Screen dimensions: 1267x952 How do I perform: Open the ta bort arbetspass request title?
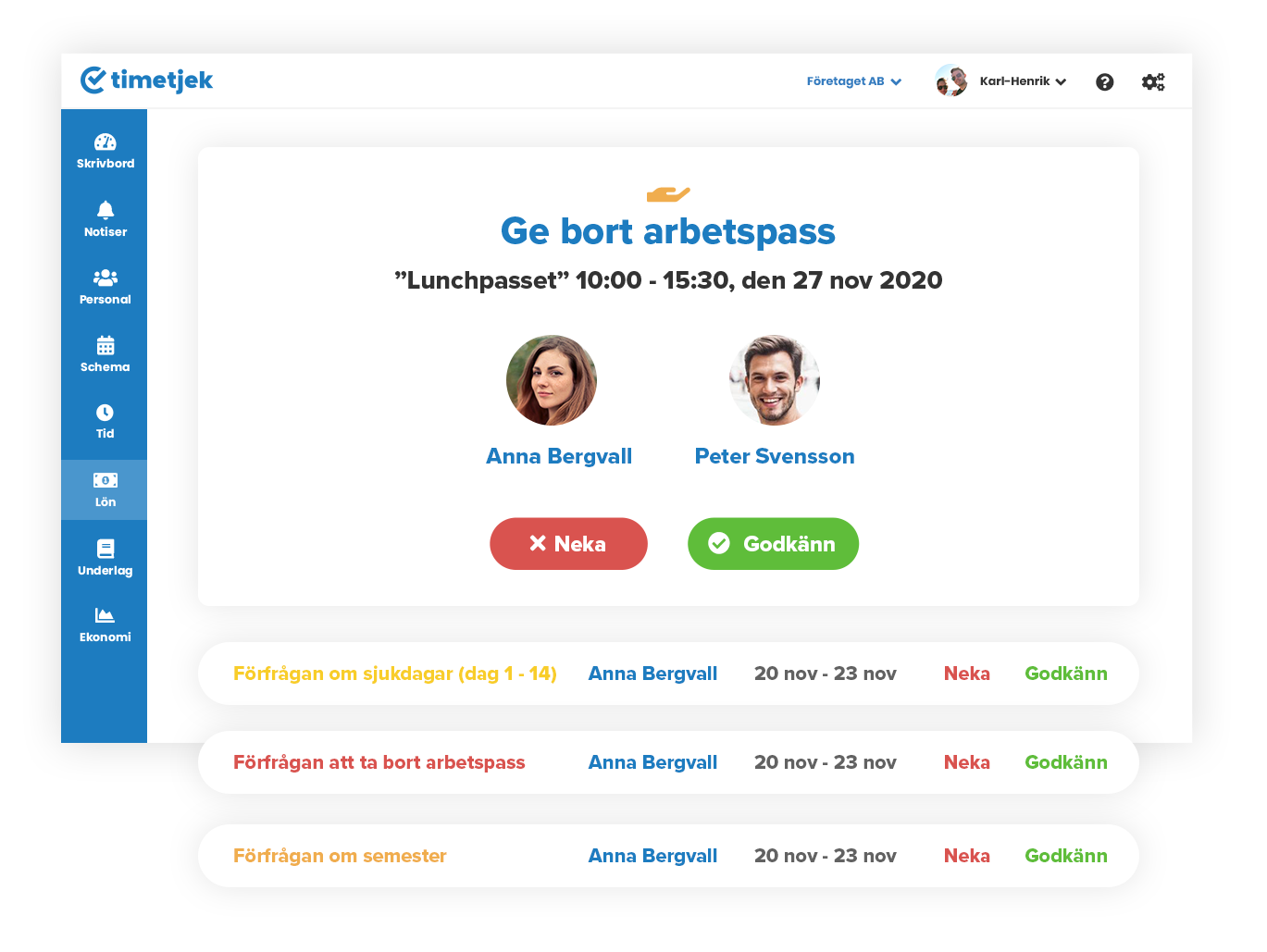coord(379,762)
